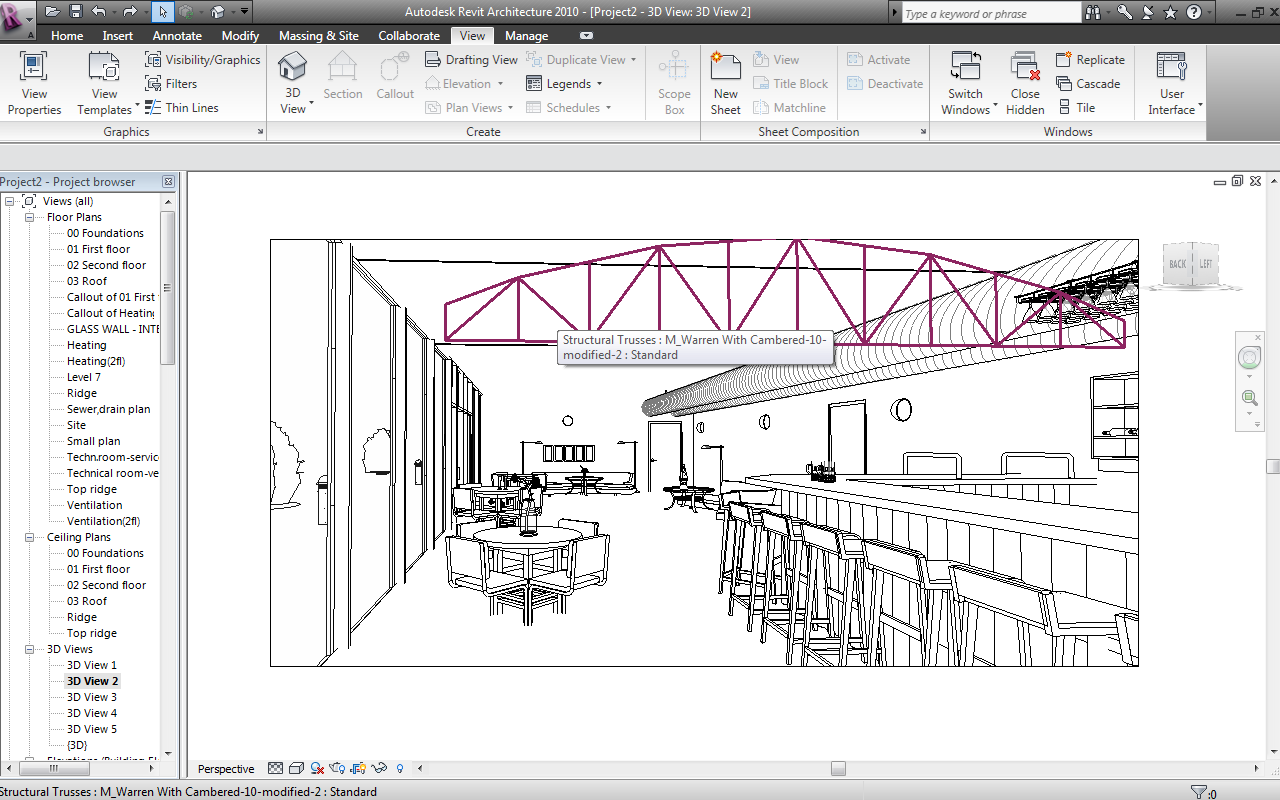Click Close Hidden windows icon
Viewport: 1280px width, 800px height.
[1025, 83]
